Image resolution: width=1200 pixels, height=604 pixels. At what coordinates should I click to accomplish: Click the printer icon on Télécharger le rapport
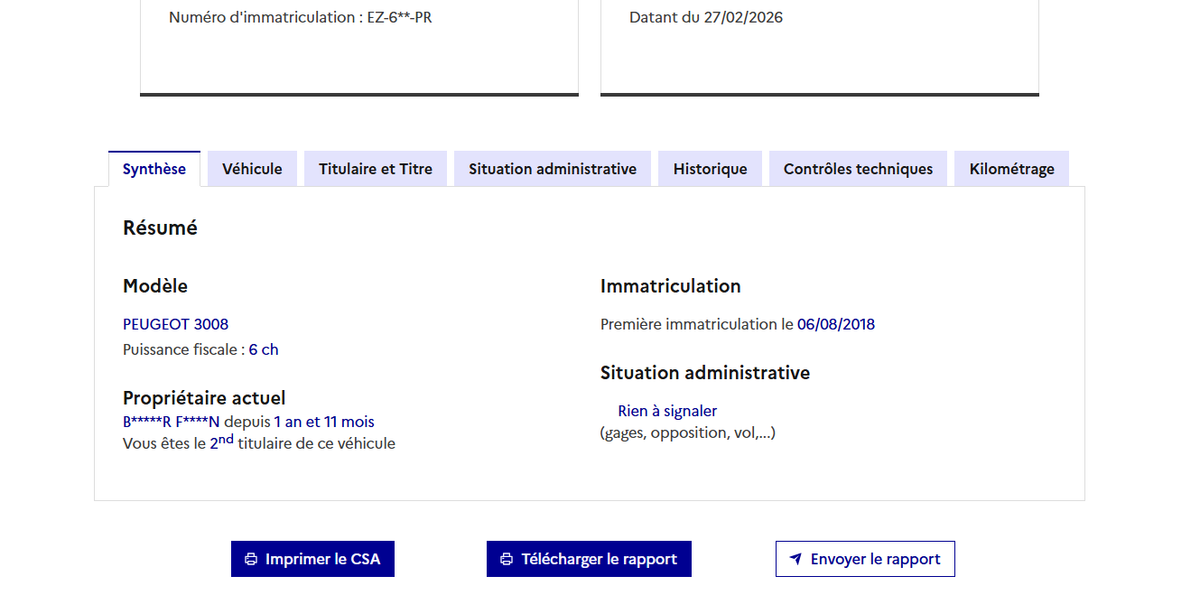pyautogui.click(x=507, y=559)
